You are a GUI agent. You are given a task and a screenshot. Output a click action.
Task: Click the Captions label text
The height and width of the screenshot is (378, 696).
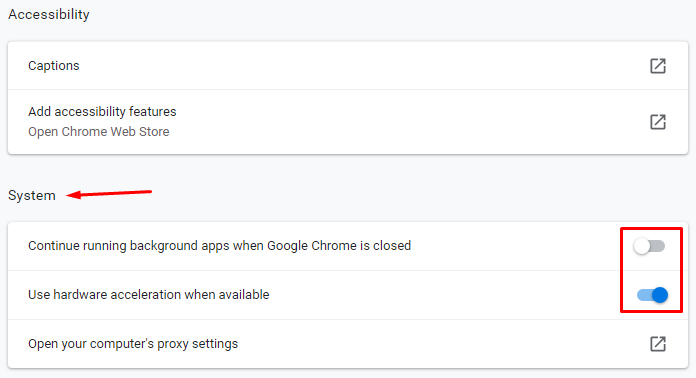(x=54, y=66)
